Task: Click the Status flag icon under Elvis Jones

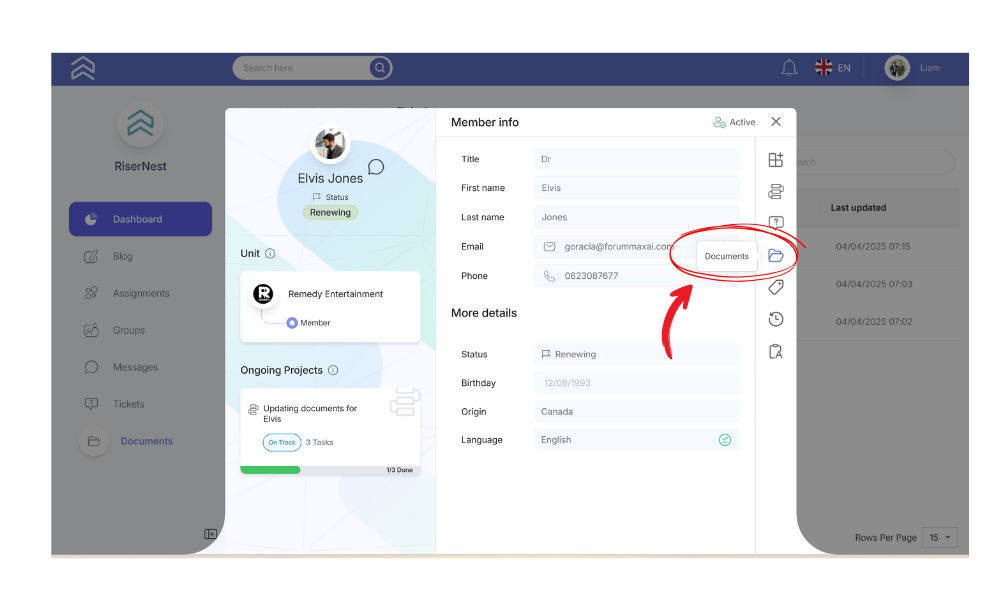Action: (316, 197)
